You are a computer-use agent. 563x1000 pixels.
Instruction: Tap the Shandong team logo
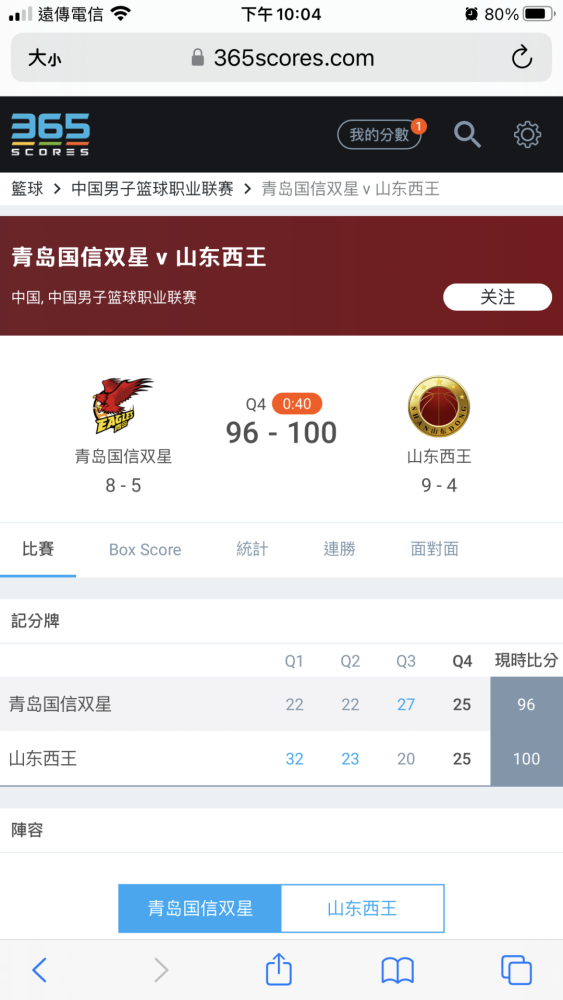click(x=439, y=406)
